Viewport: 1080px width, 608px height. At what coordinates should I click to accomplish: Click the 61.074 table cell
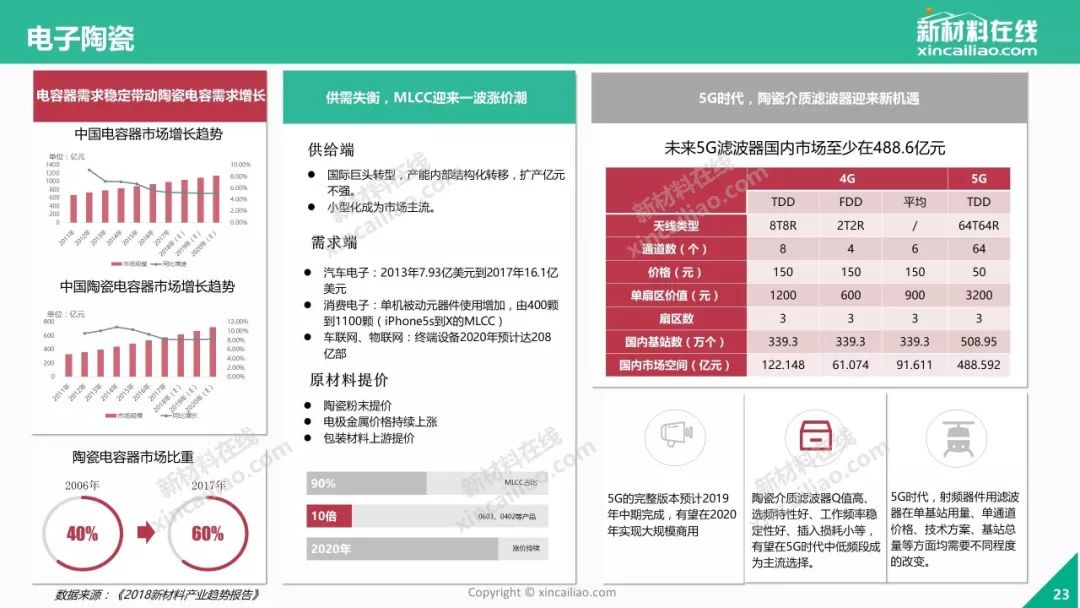(x=851, y=365)
